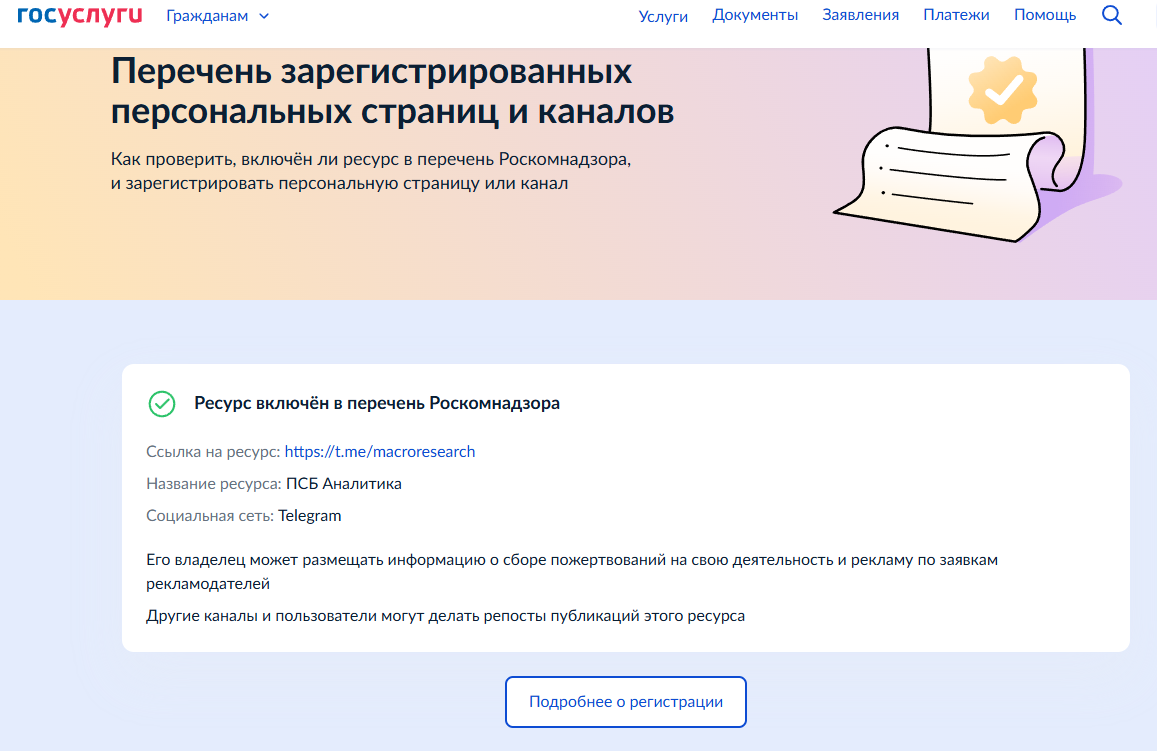
Task: Click the resource name ПСБ Аналитика
Action: (x=344, y=484)
